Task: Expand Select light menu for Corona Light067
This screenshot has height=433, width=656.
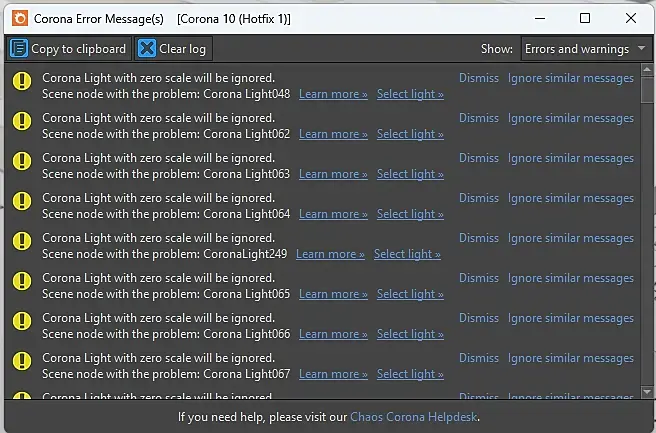Action: [410, 374]
